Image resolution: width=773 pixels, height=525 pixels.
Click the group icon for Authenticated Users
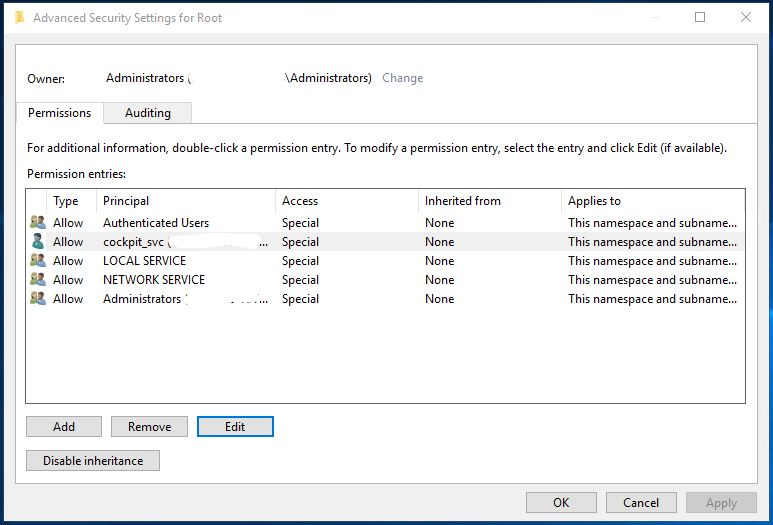pos(38,222)
